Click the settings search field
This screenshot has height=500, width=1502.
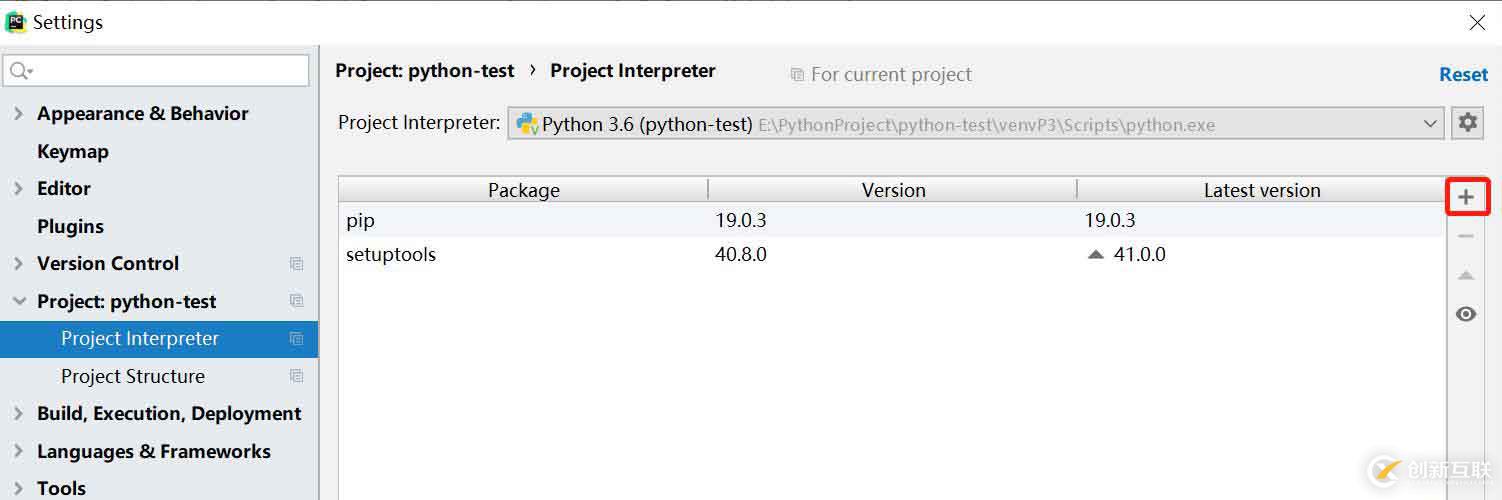(165, 71)
